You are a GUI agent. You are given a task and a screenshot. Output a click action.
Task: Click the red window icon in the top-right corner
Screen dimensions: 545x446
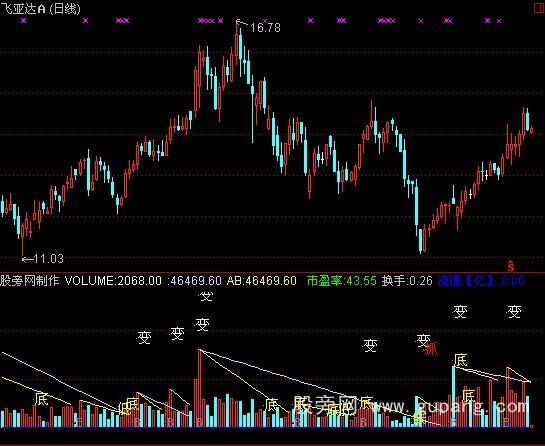click(539, 8)
